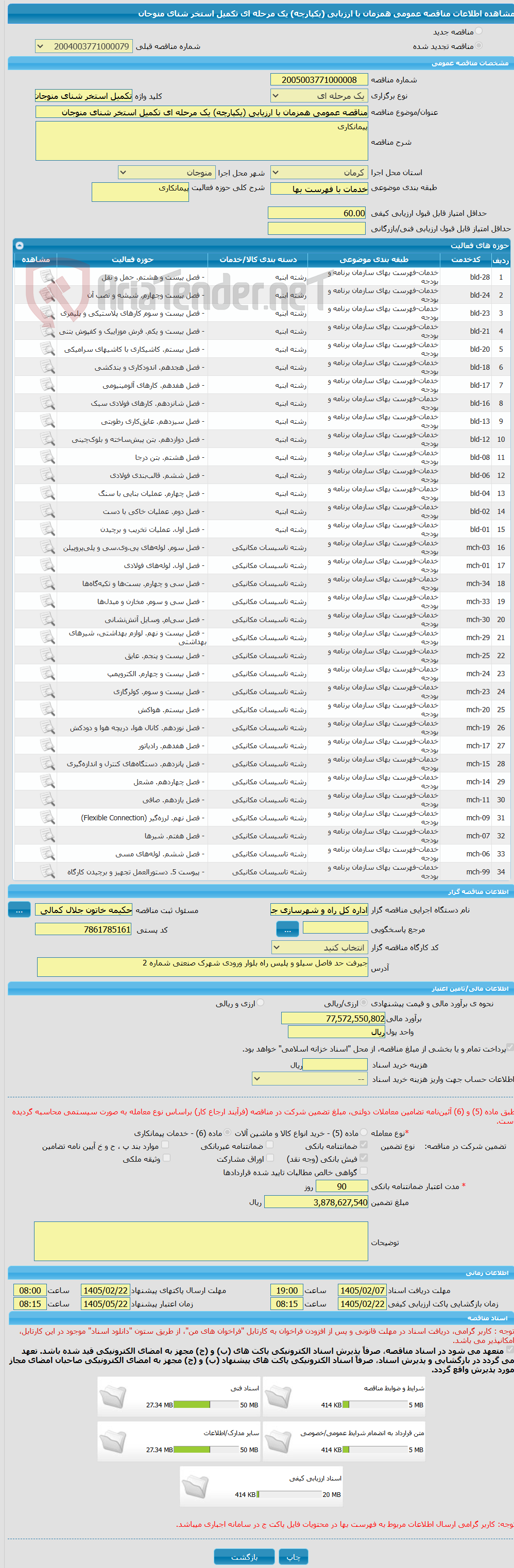Open view icon for row bld-17
The image size is (514, 1568).
point(47,385)
